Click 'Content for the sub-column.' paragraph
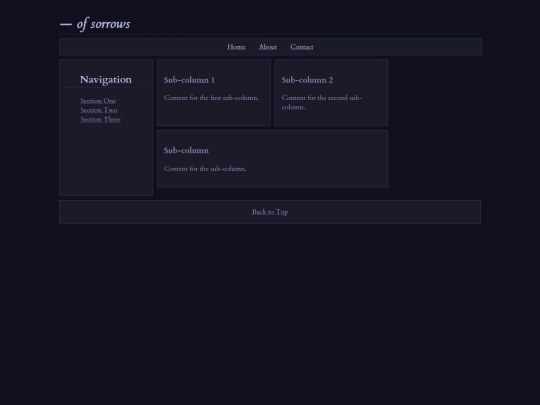The width and height of the screenshot is (540, 405). coord(205,169)
